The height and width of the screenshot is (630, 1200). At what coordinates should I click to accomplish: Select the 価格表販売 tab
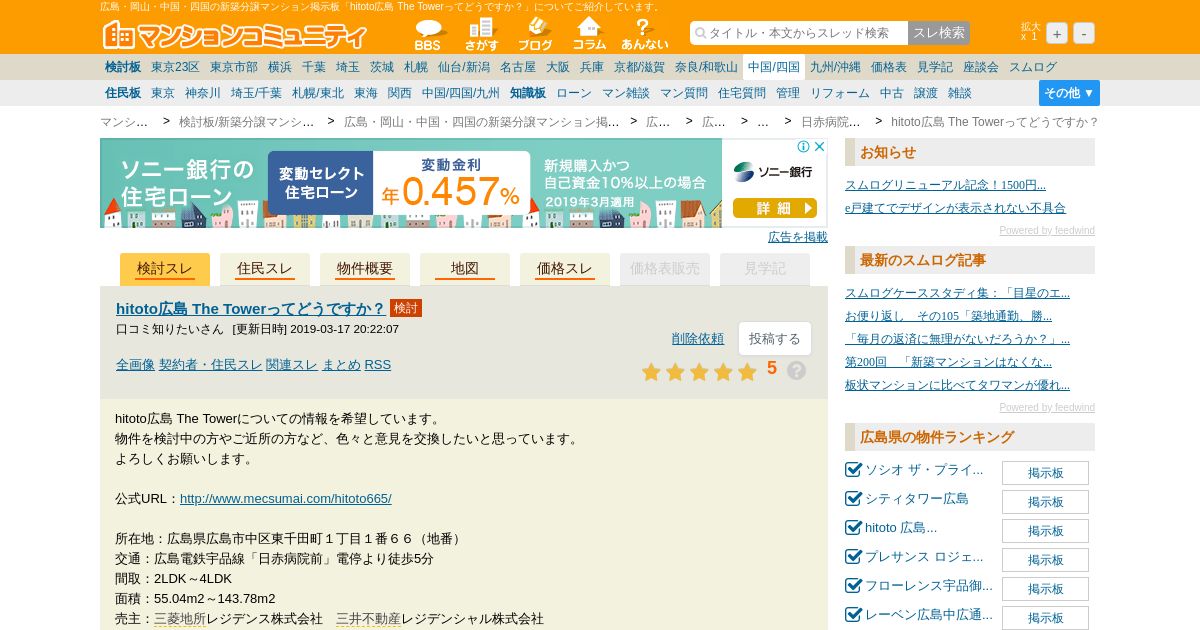click(x=665, y=269)
